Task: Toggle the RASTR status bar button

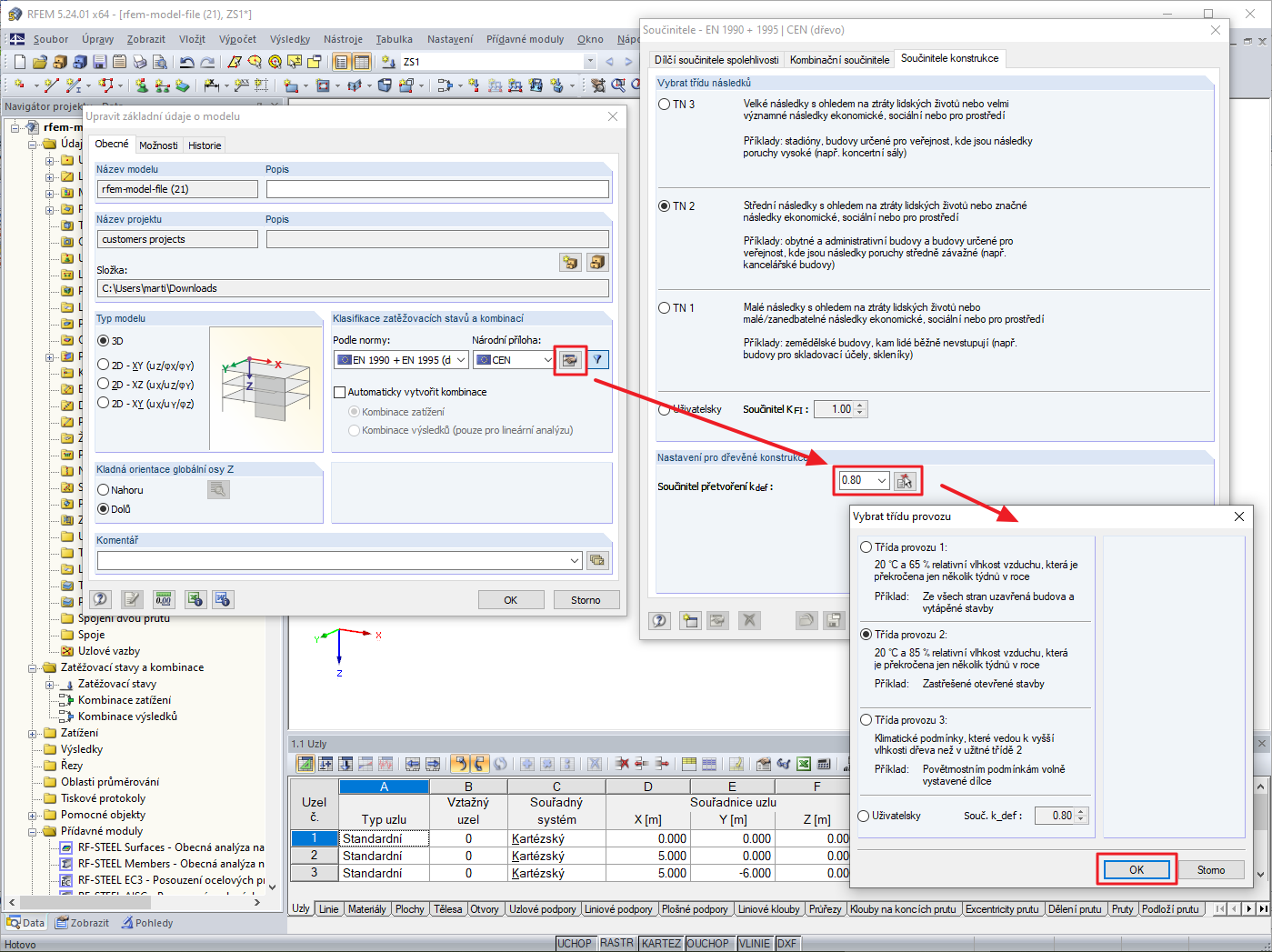Action: click(616, 943)
